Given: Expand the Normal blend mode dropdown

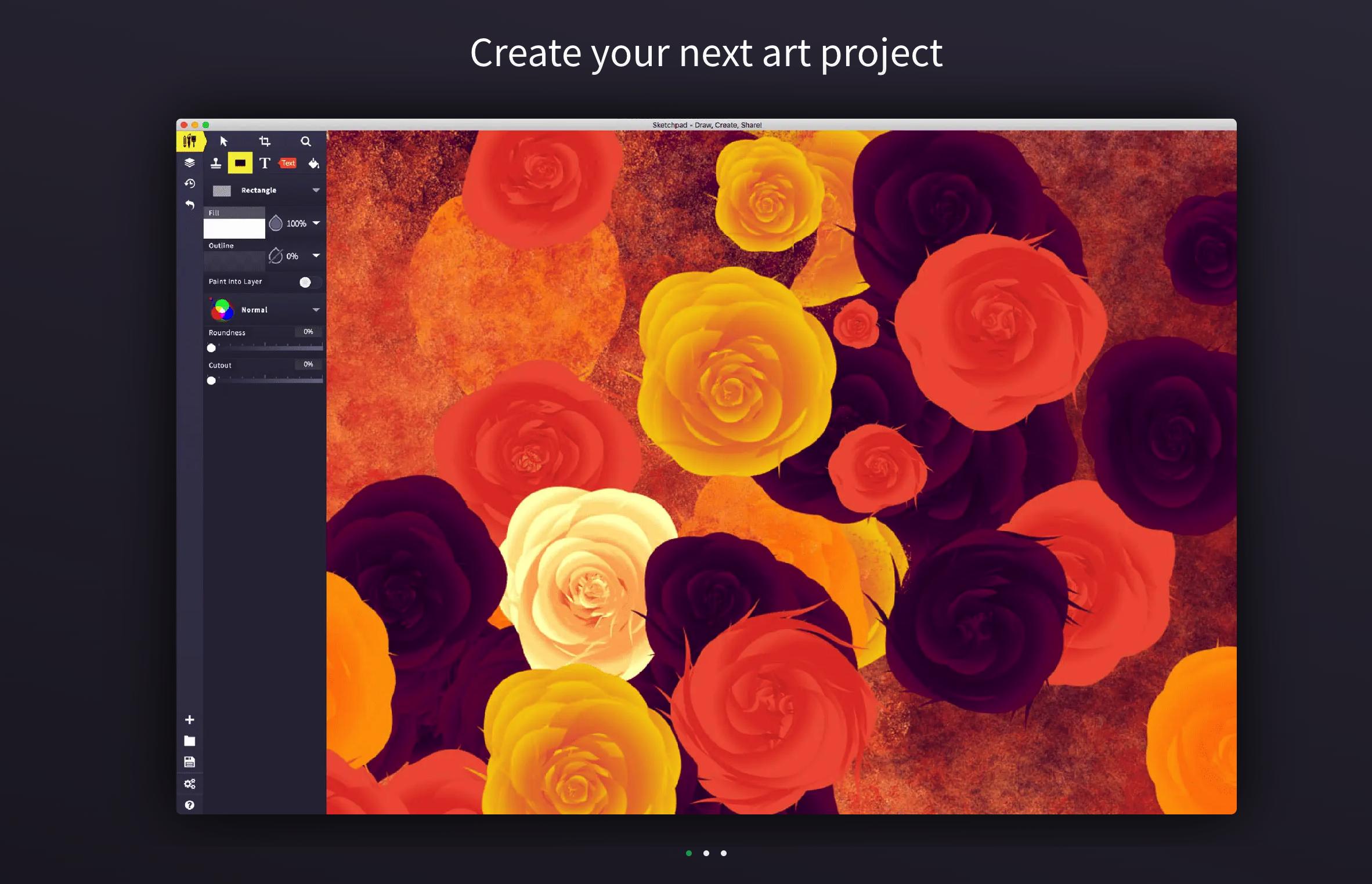Looking at the screenshot, I should [x=316, y=310].
